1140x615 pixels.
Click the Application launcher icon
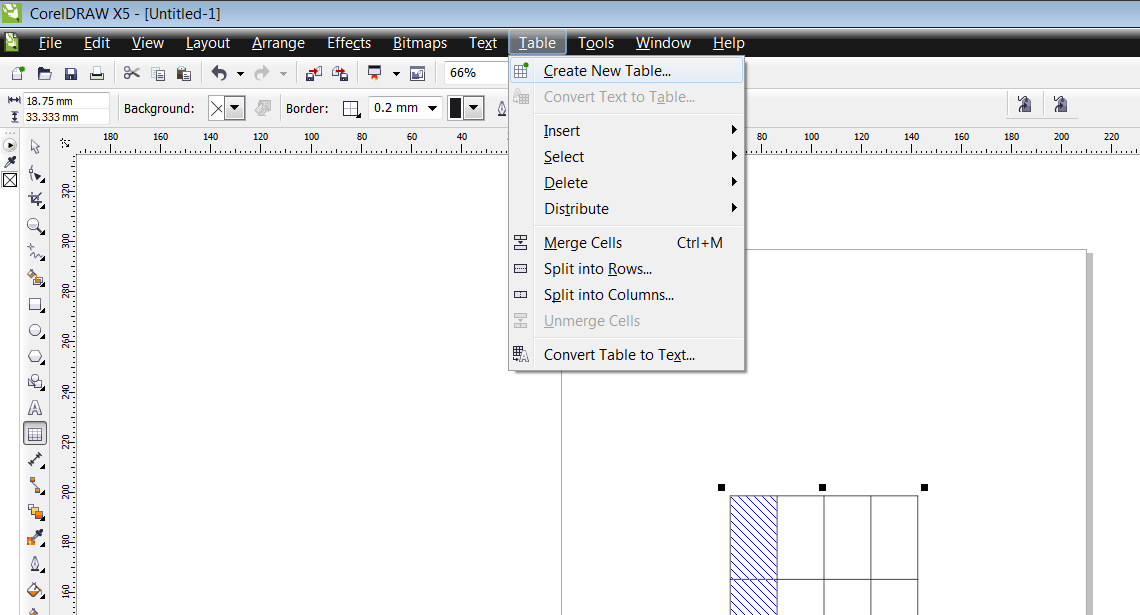[374, 73]
